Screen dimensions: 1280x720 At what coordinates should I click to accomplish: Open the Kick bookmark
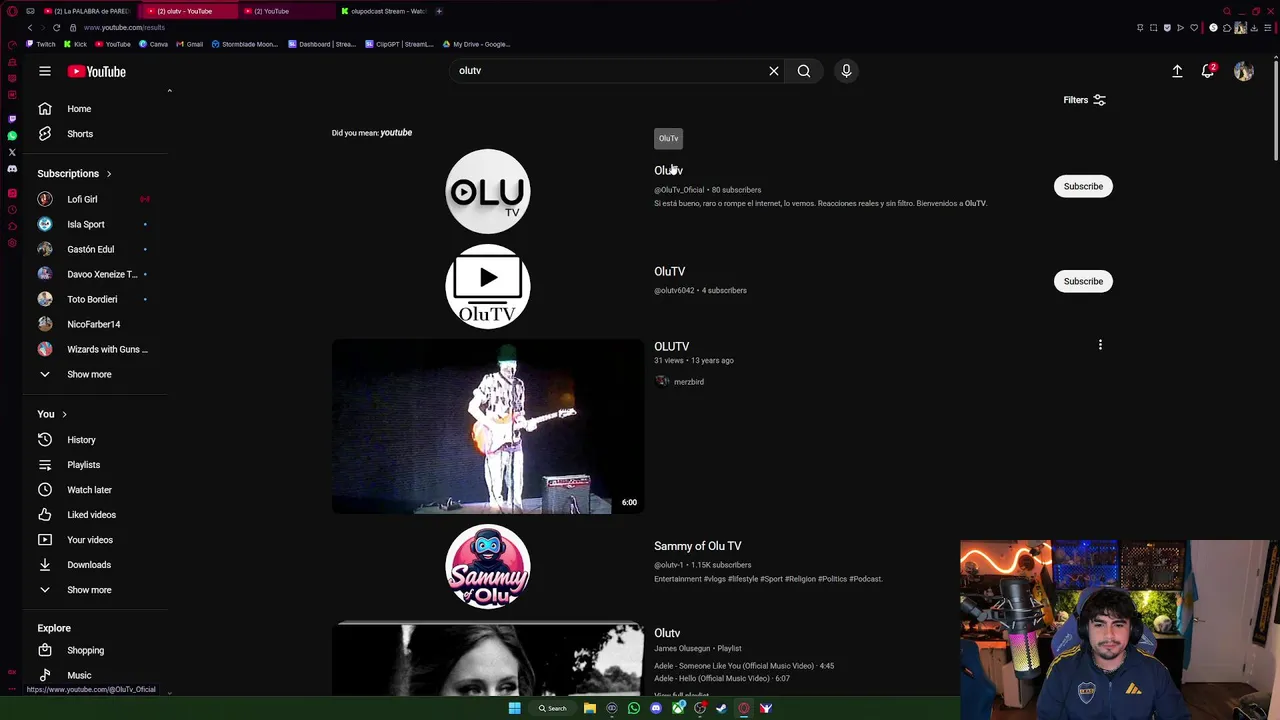pos(76,44)
